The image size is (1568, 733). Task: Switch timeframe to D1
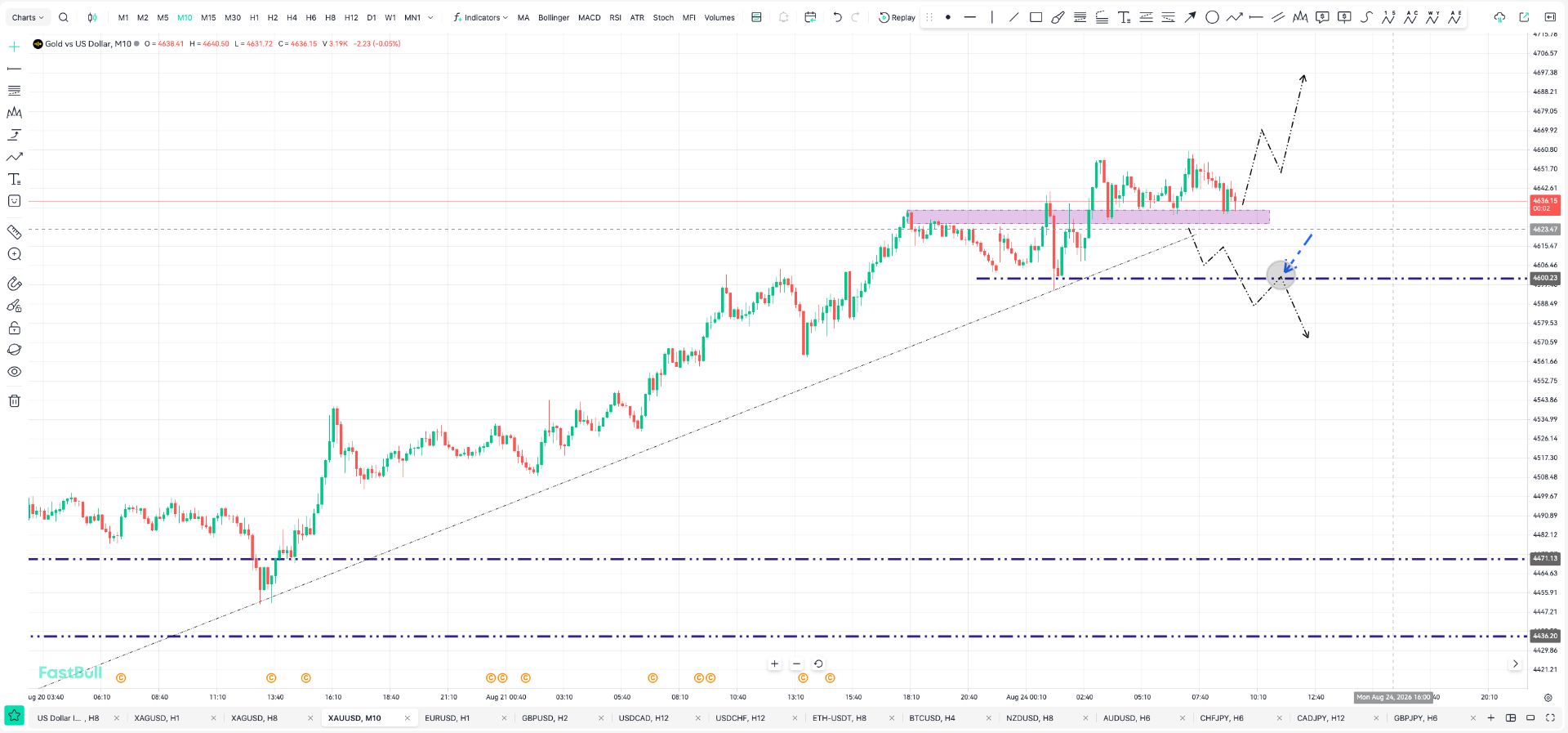tap(372, 17)
